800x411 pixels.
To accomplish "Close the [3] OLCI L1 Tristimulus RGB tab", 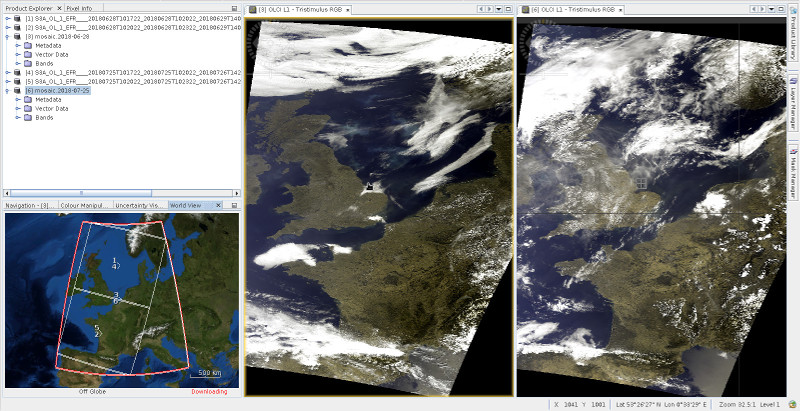I will [348, 10].
